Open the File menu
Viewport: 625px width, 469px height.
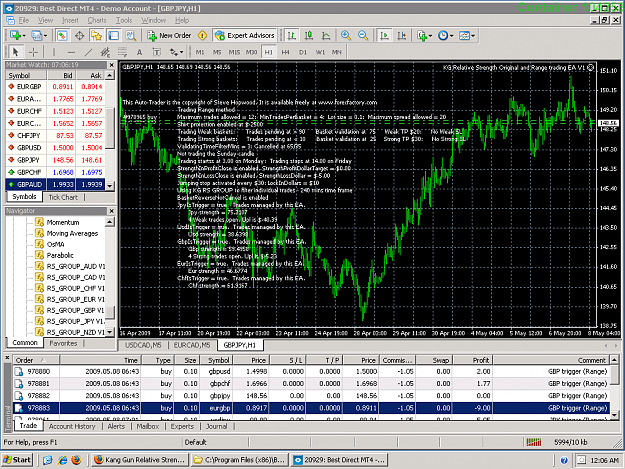24,20
